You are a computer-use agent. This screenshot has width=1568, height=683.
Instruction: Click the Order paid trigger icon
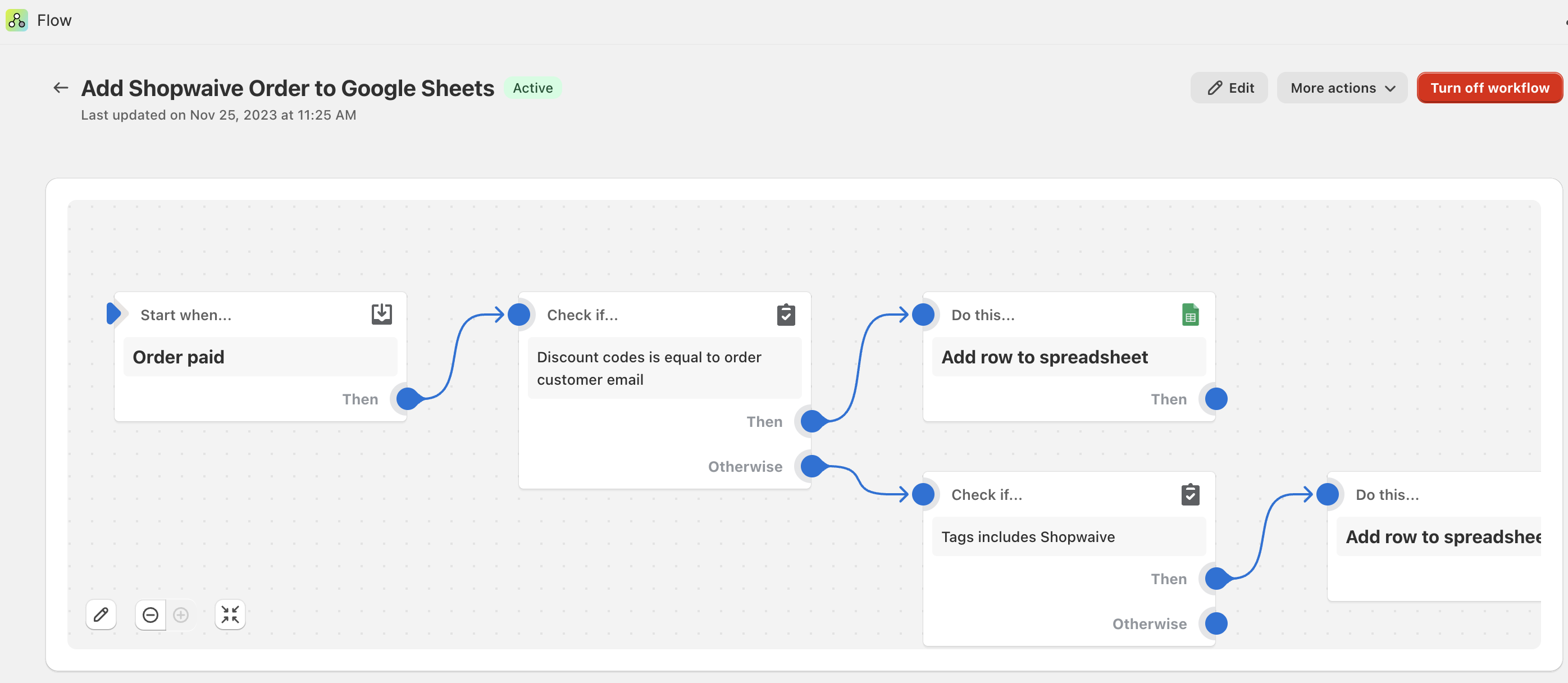[x=382, y=314]
